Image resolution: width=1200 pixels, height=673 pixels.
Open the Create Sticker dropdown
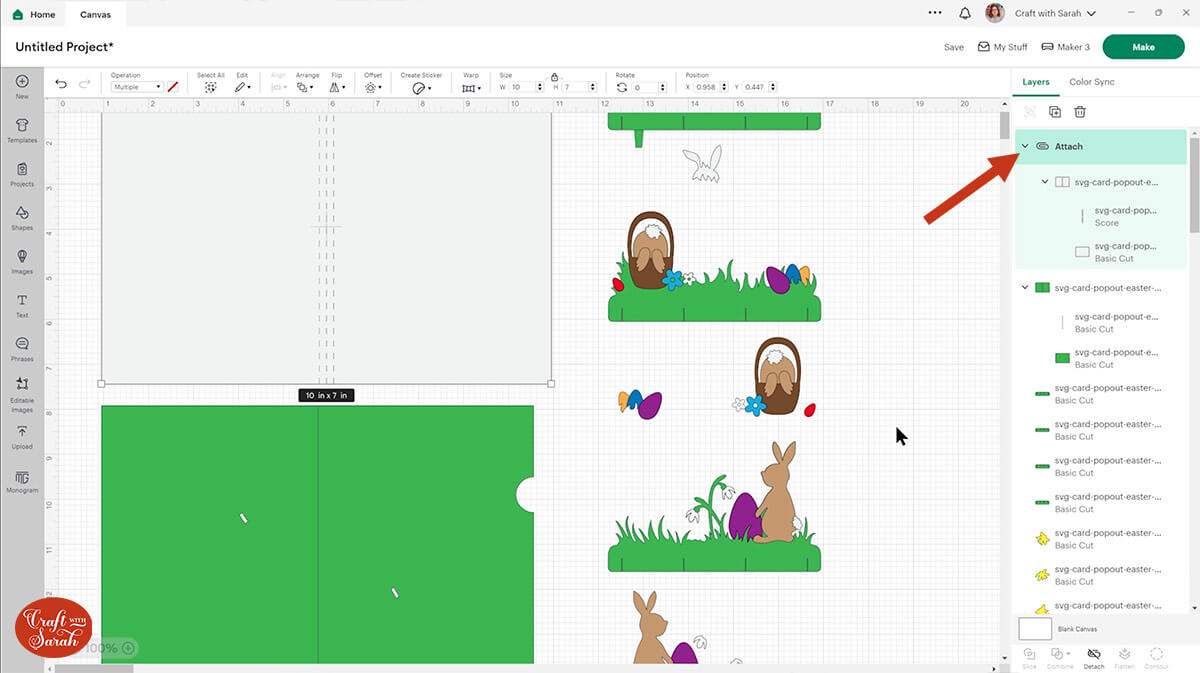423,87
